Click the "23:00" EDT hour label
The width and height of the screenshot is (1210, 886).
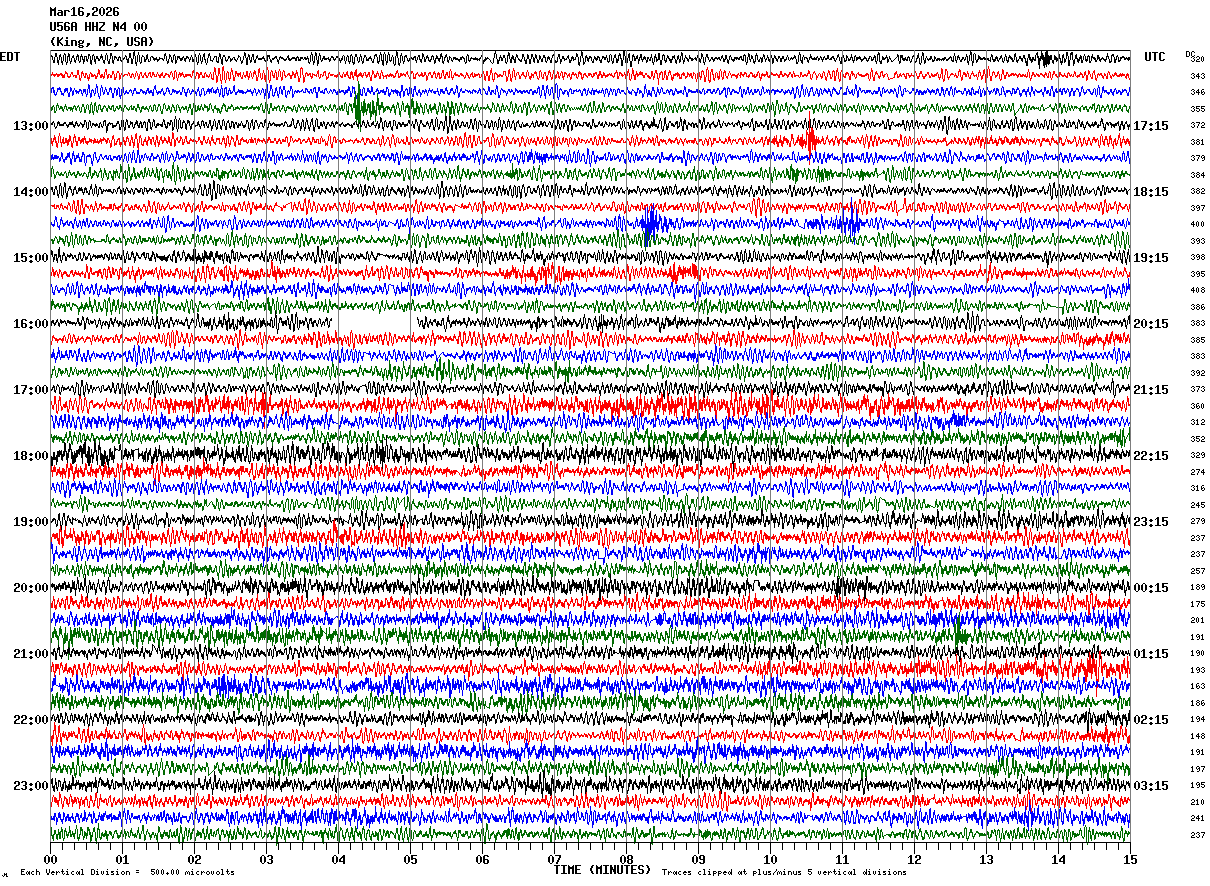[30, 785]
